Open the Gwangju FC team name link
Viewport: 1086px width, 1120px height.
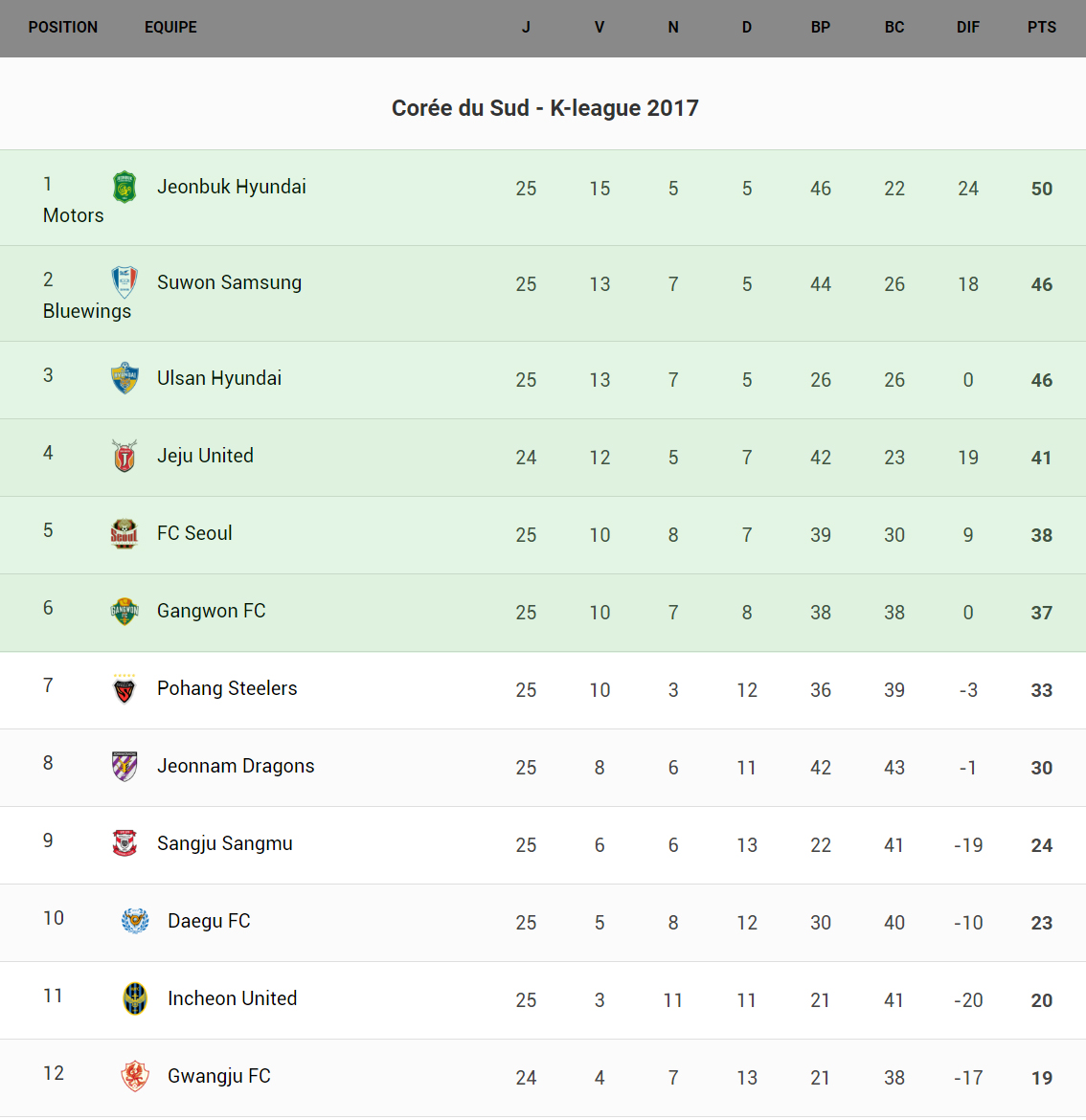tap(219, 1076)
